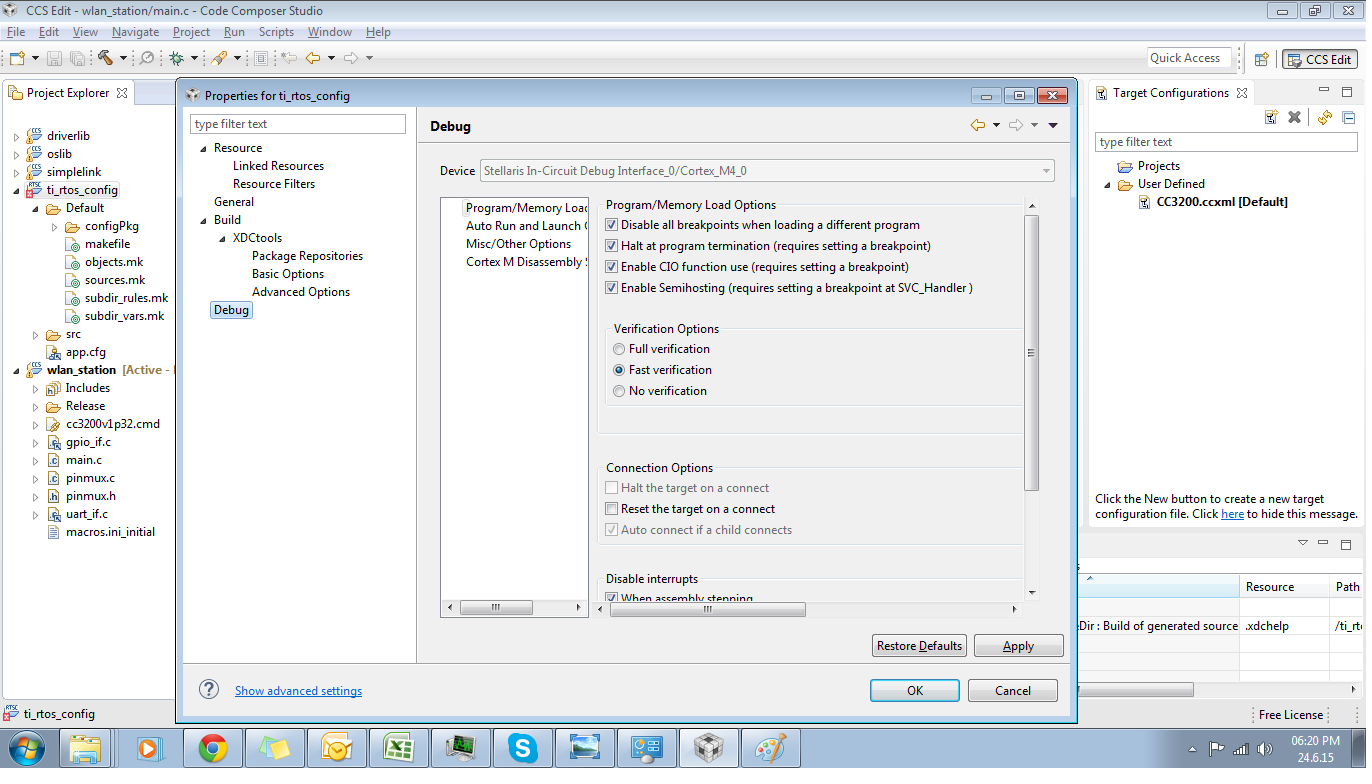Open Windows Media Player from taskbar
Viewport: 1372px width, 784px height.
(x=148, y=748)
